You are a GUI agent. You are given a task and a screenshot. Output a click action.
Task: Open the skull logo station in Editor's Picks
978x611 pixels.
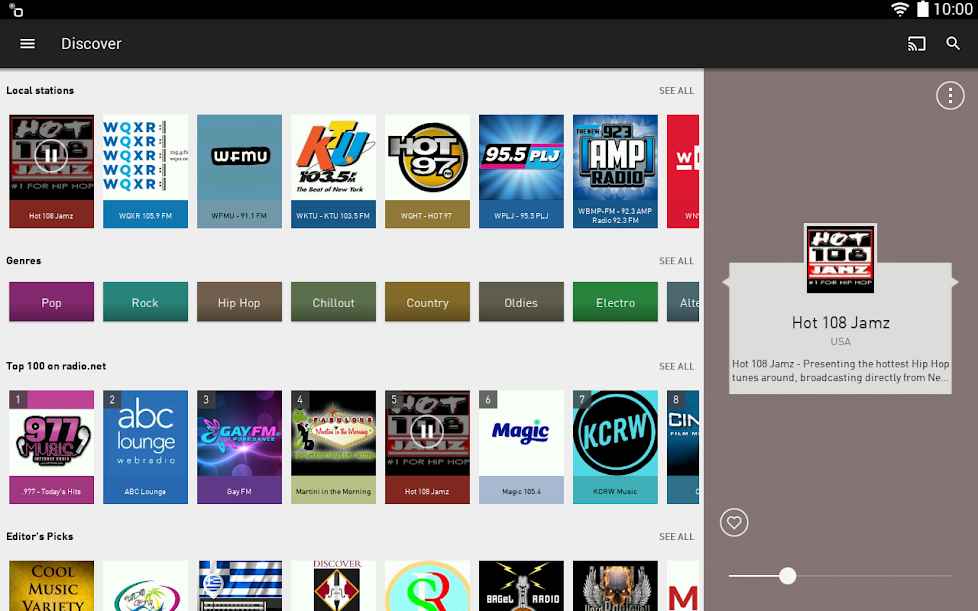point(616,585)
